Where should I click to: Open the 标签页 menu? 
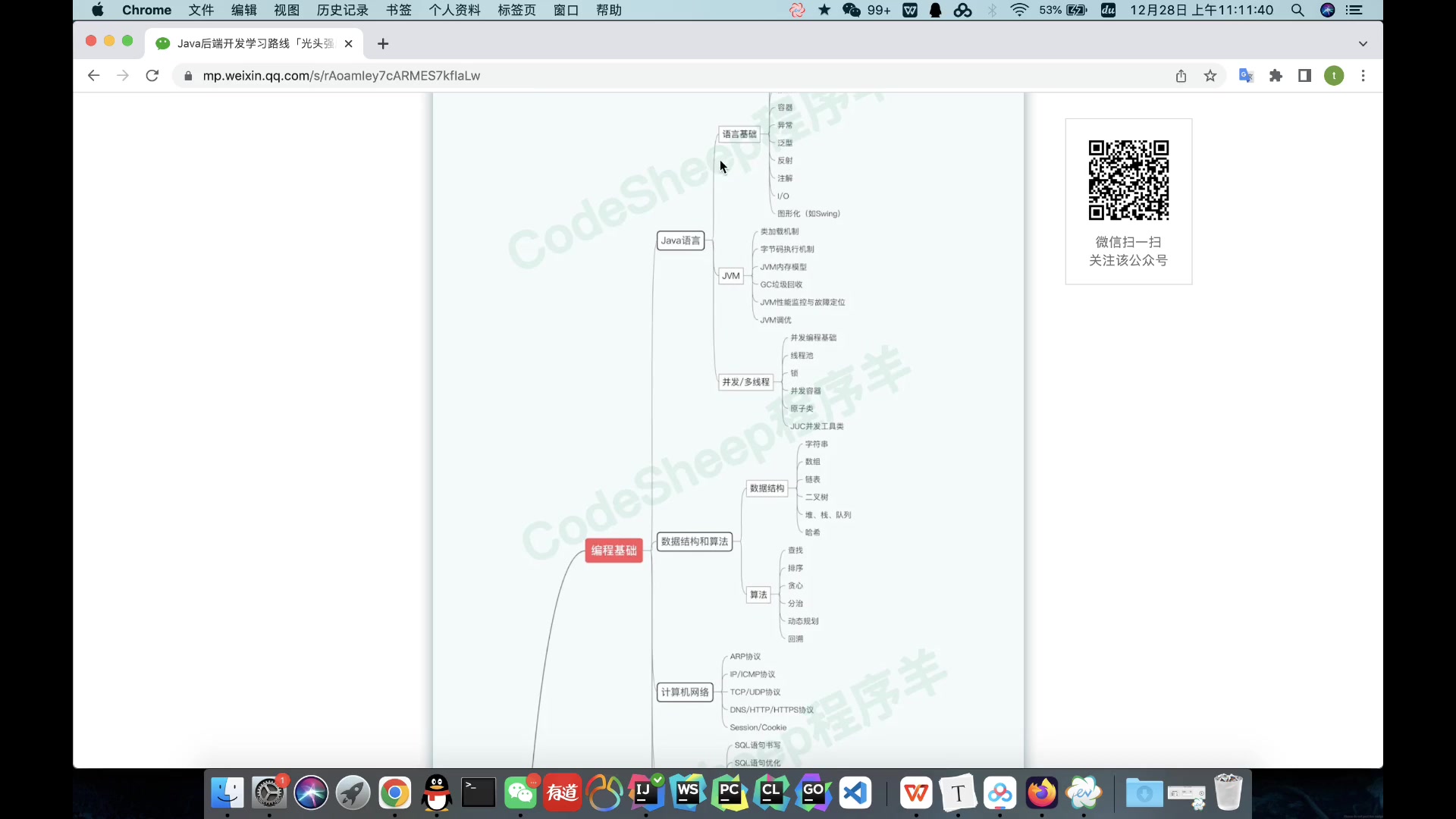tap(517, 10)
